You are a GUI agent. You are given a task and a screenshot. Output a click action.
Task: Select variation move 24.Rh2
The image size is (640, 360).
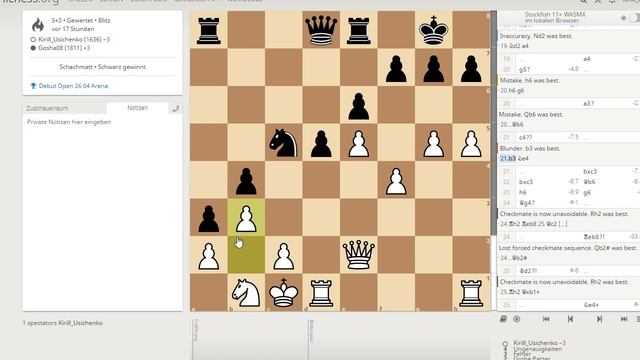(x=510, y=224)
